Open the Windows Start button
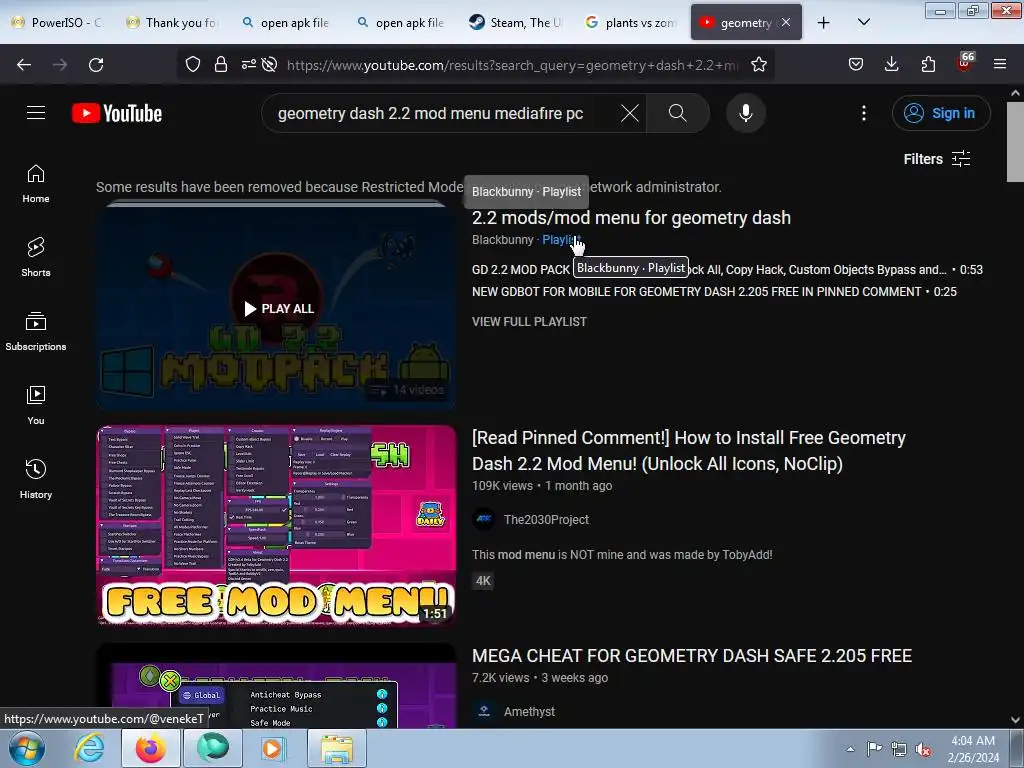The width and height of the screenshot is (1024, 768). 27,748
